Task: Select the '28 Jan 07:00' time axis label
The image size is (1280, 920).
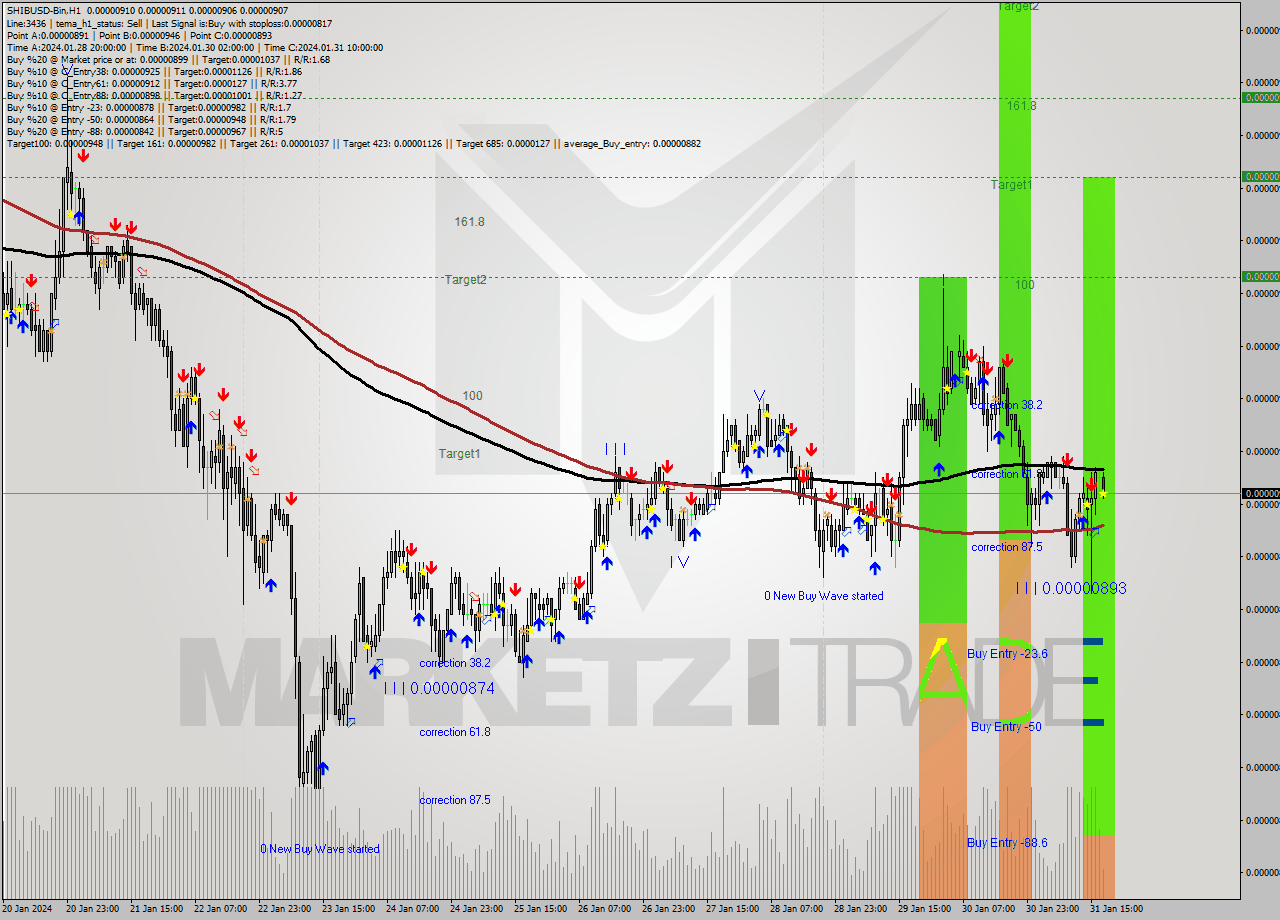Action: [796, 909]
